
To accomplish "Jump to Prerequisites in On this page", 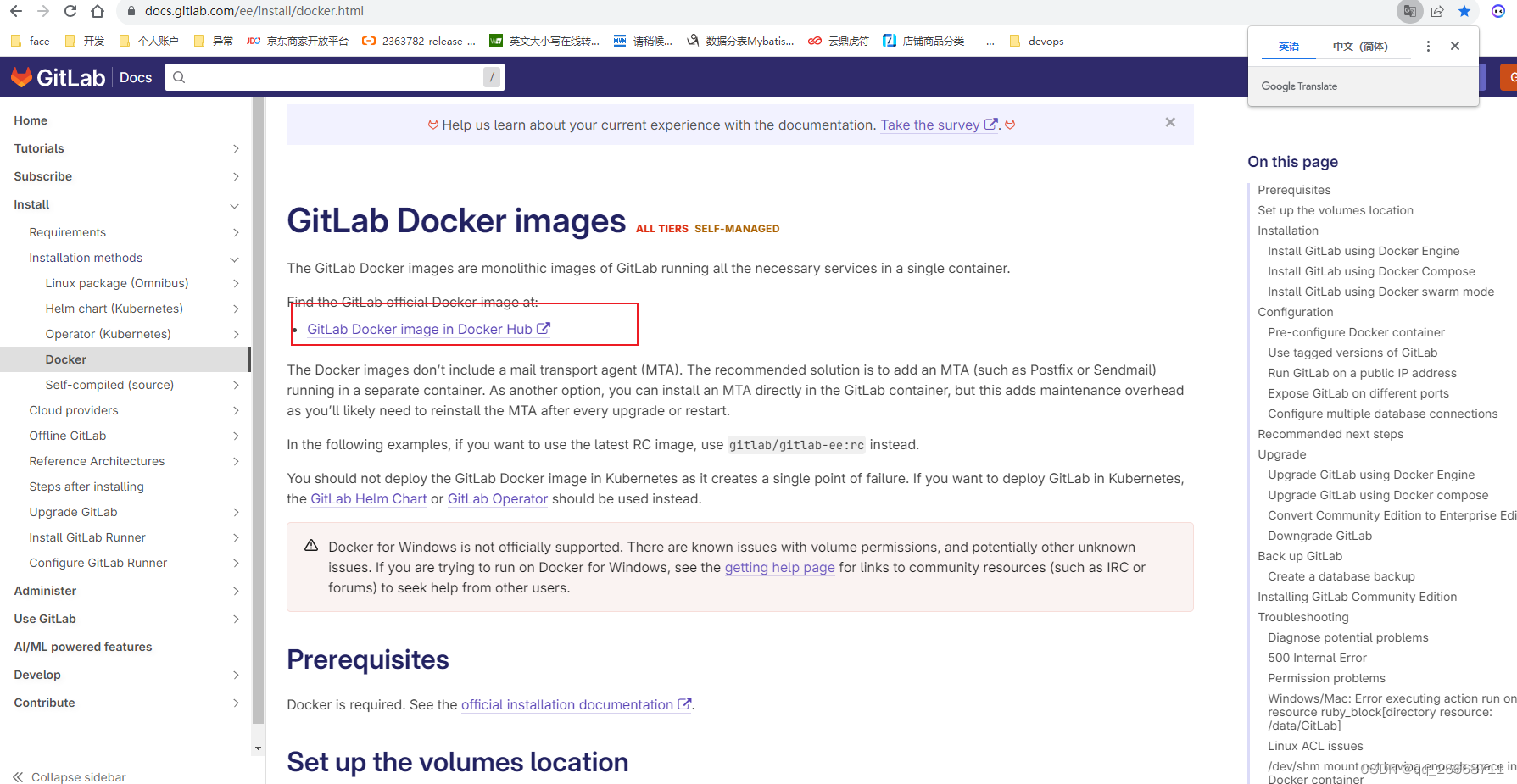I will coord(1294,190).
